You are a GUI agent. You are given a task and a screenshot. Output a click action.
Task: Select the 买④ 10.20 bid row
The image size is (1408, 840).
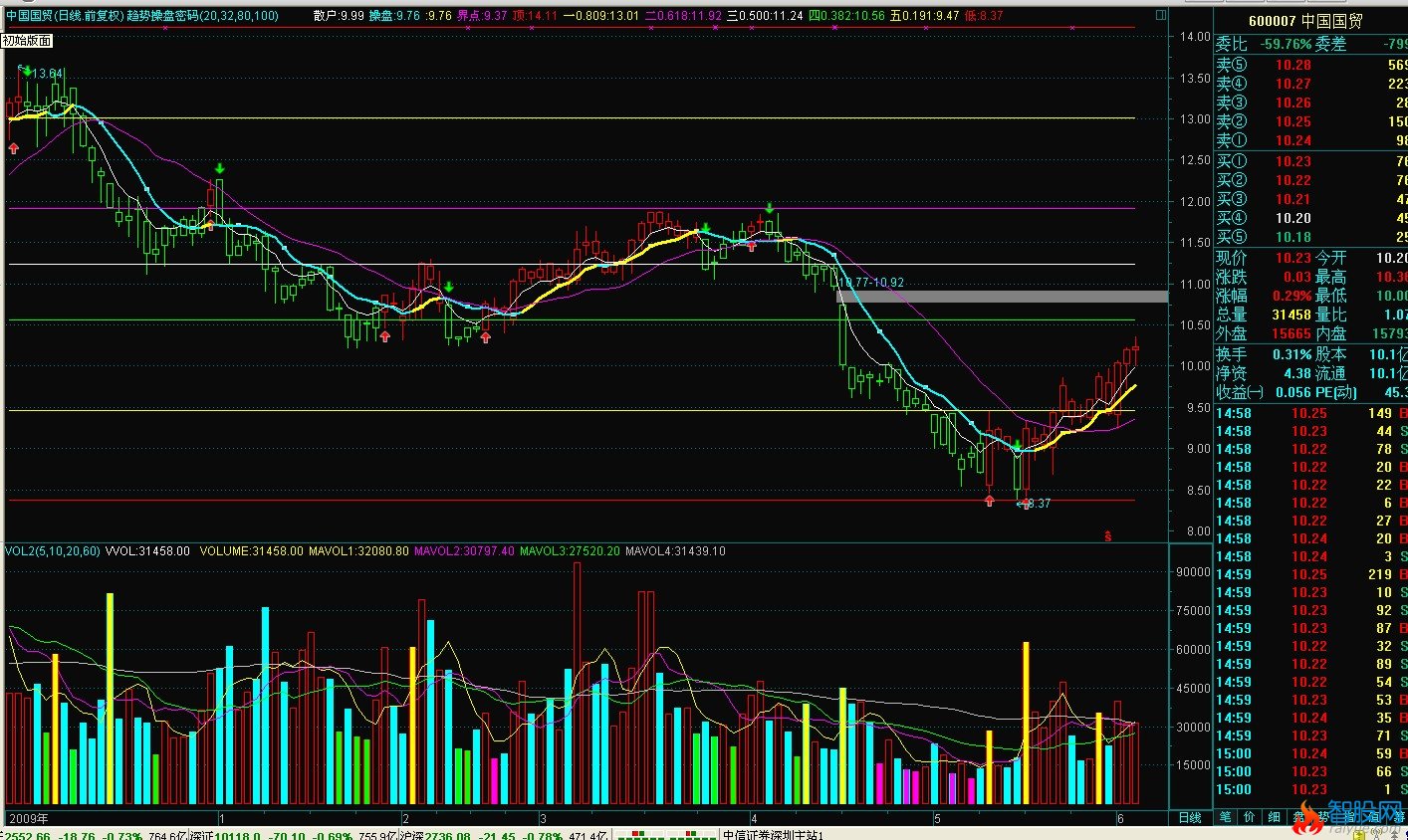click(1311, 218)
